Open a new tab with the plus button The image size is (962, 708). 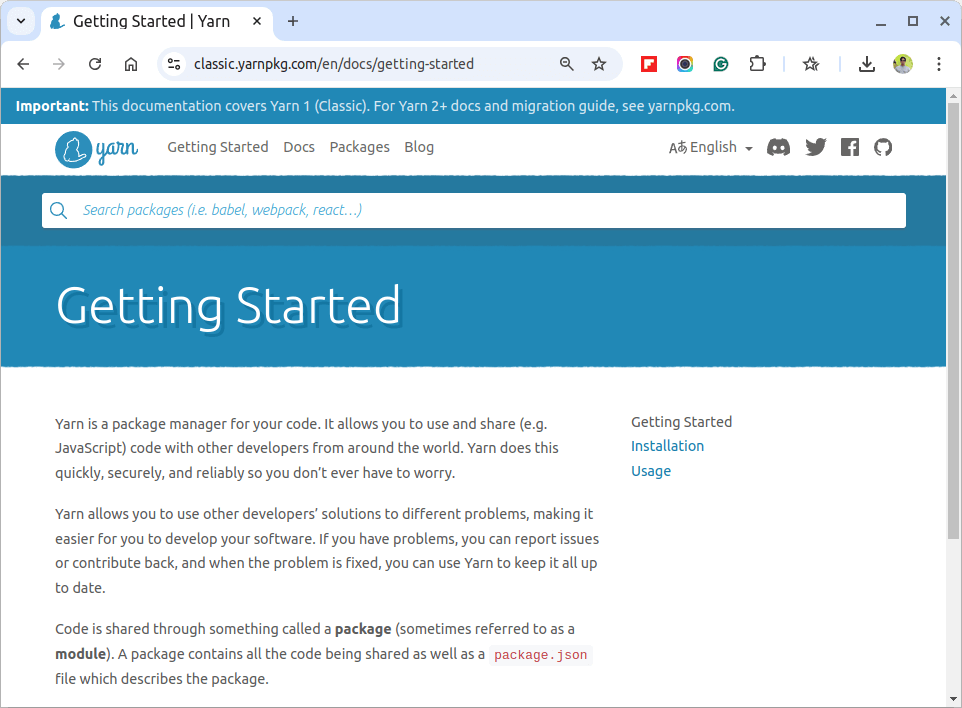pos(293,21)
